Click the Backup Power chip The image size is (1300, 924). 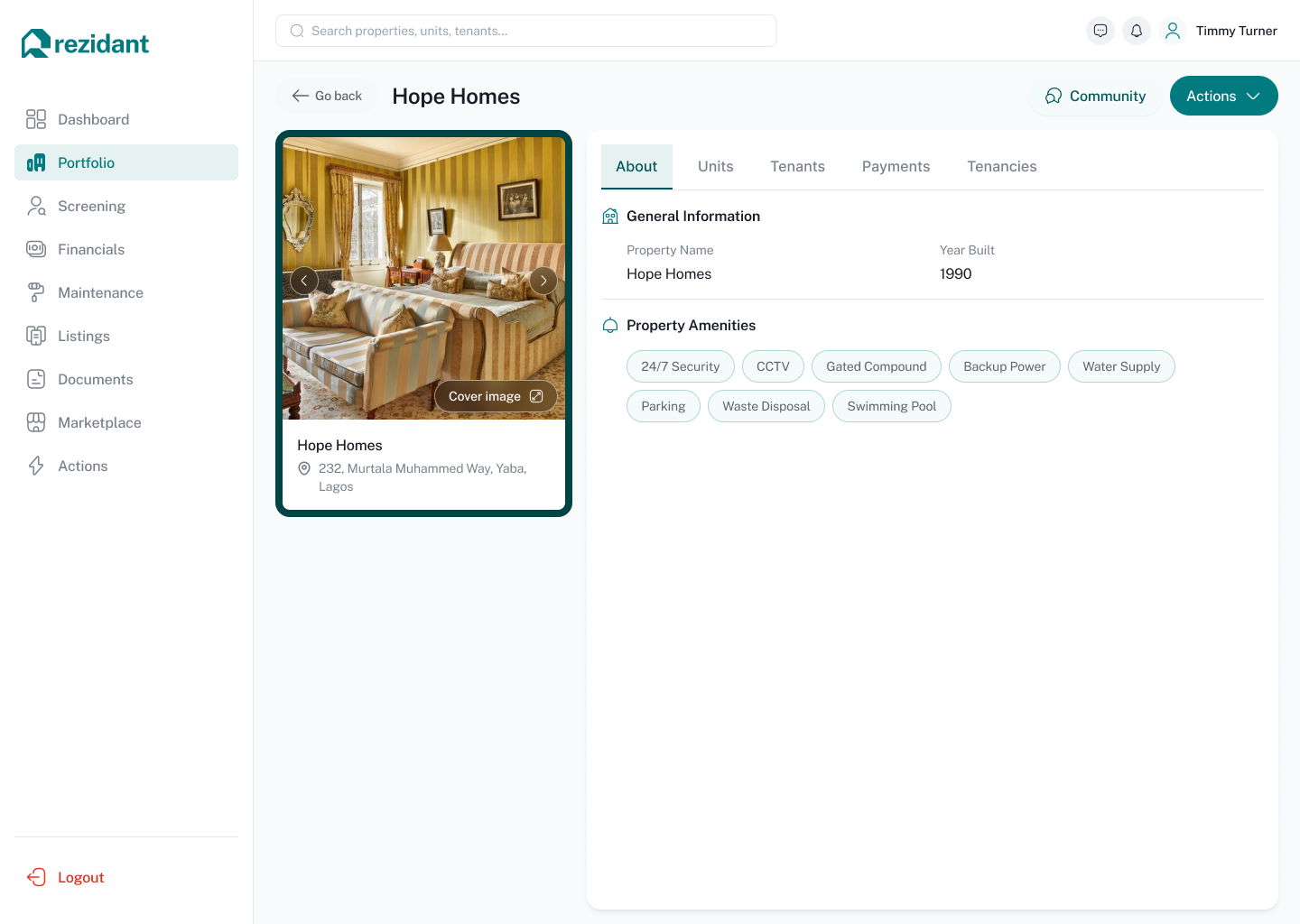[1005, 366]
